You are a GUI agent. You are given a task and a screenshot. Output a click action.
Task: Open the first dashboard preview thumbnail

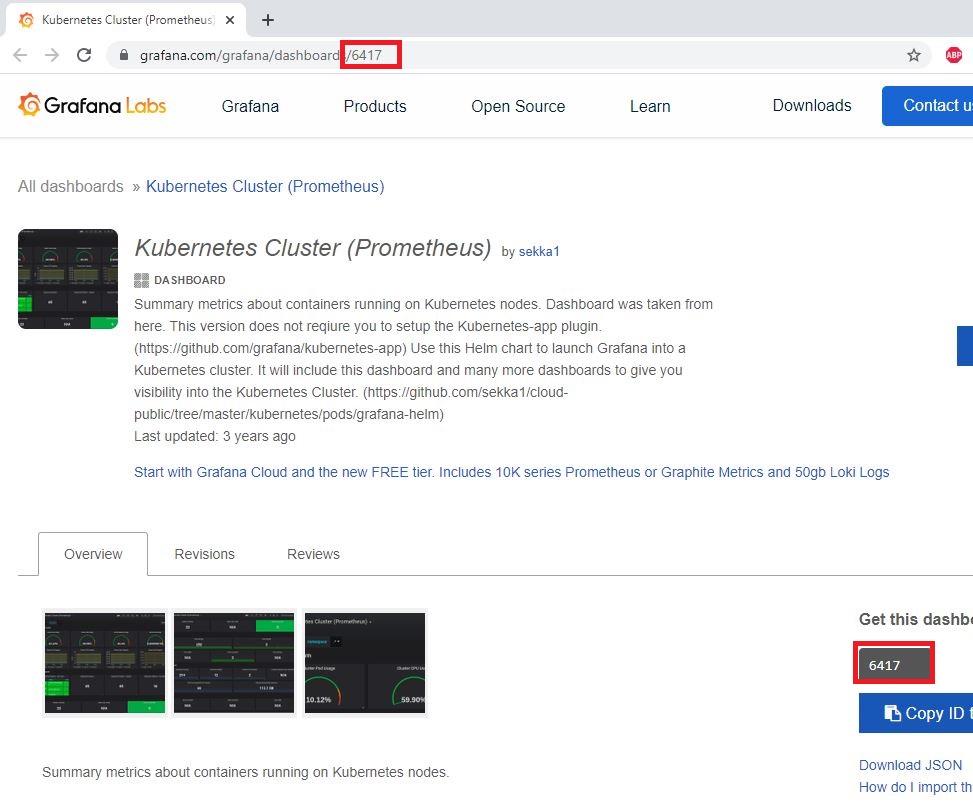104,662
